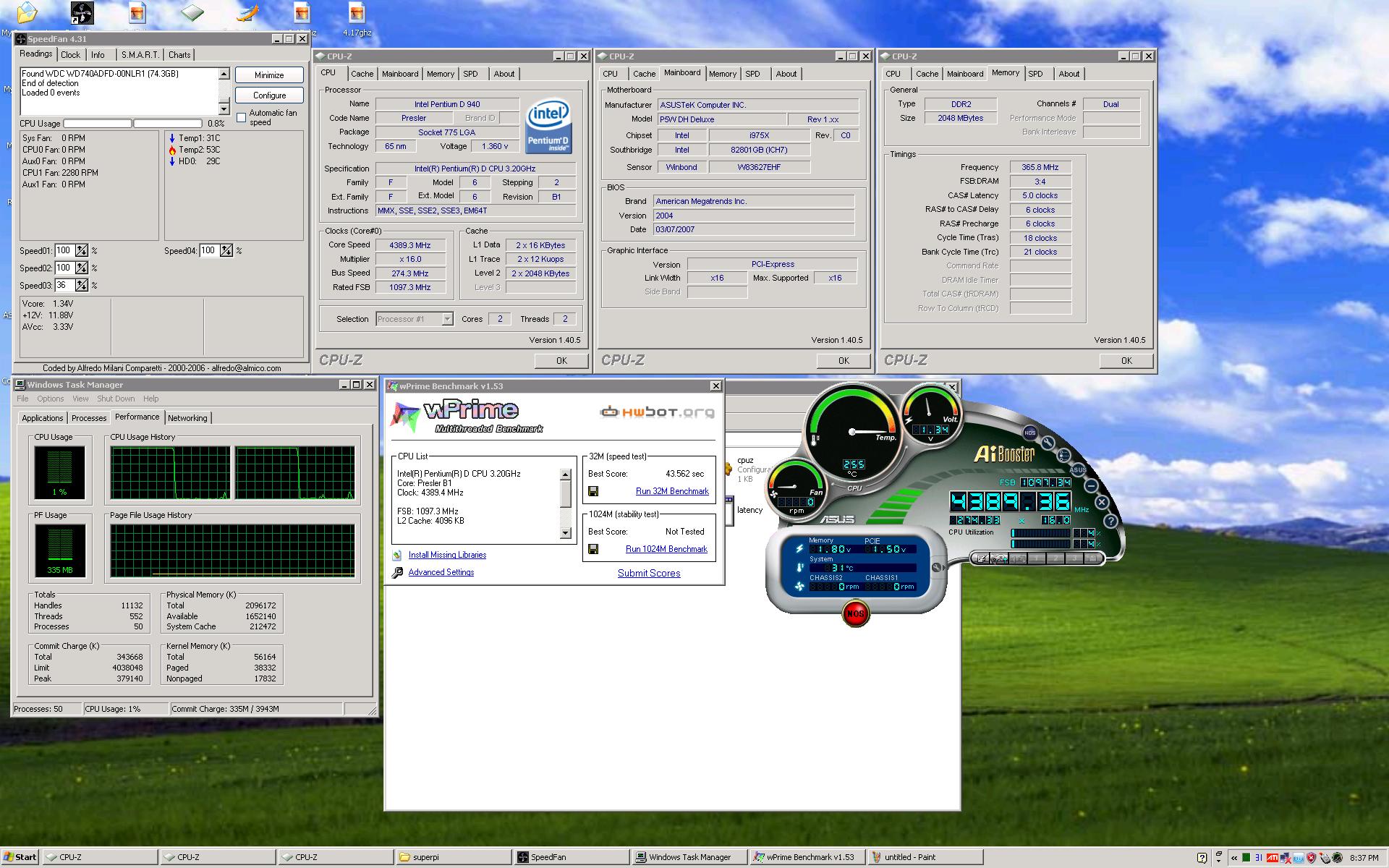This screenshot has width=1389, height=868.
Task: Expand hidden tray icons chevron
Action: coord(1234,858)
